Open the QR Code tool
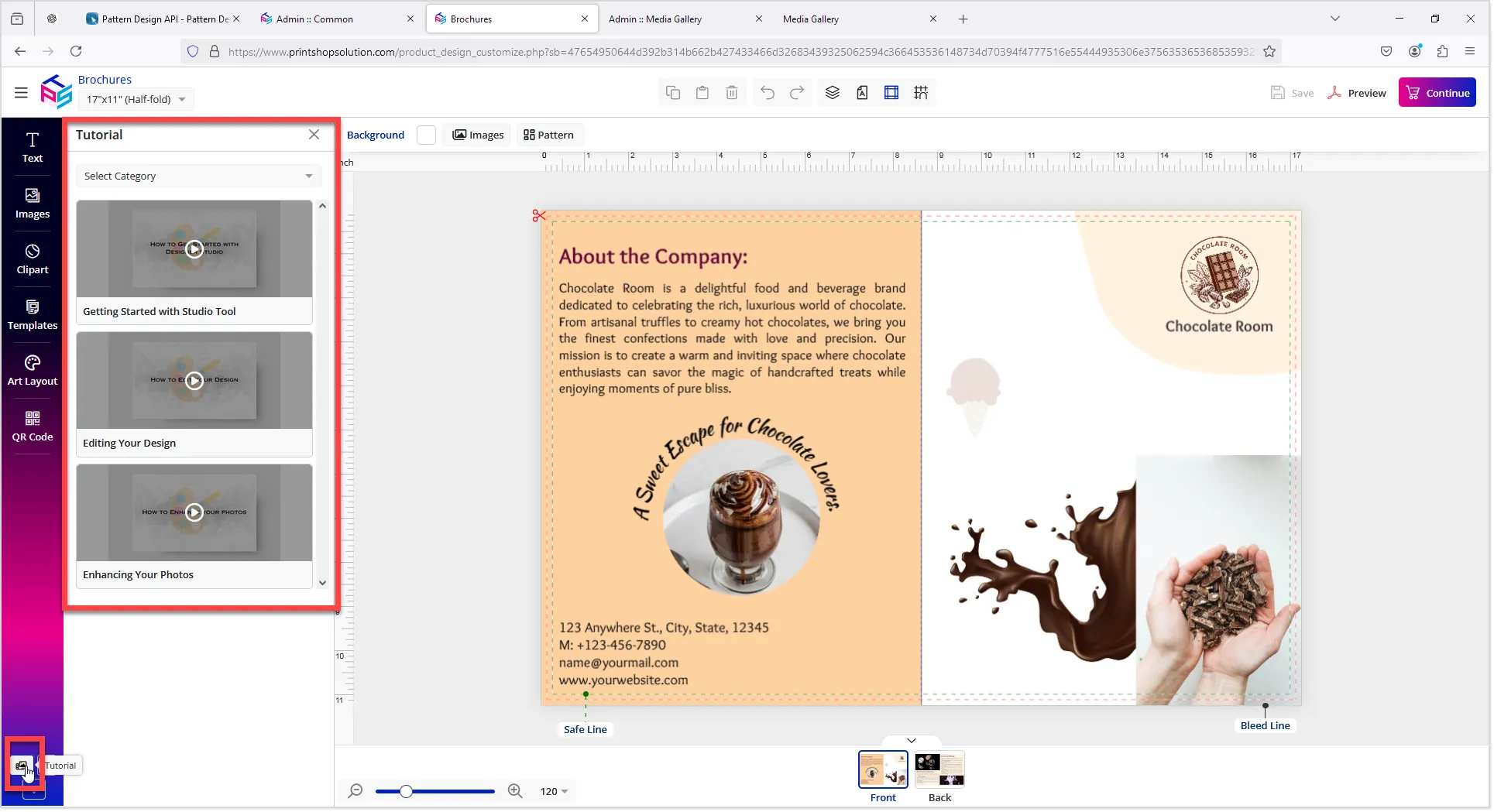This screenshot has height=812, width=1494. coord(32,426)
